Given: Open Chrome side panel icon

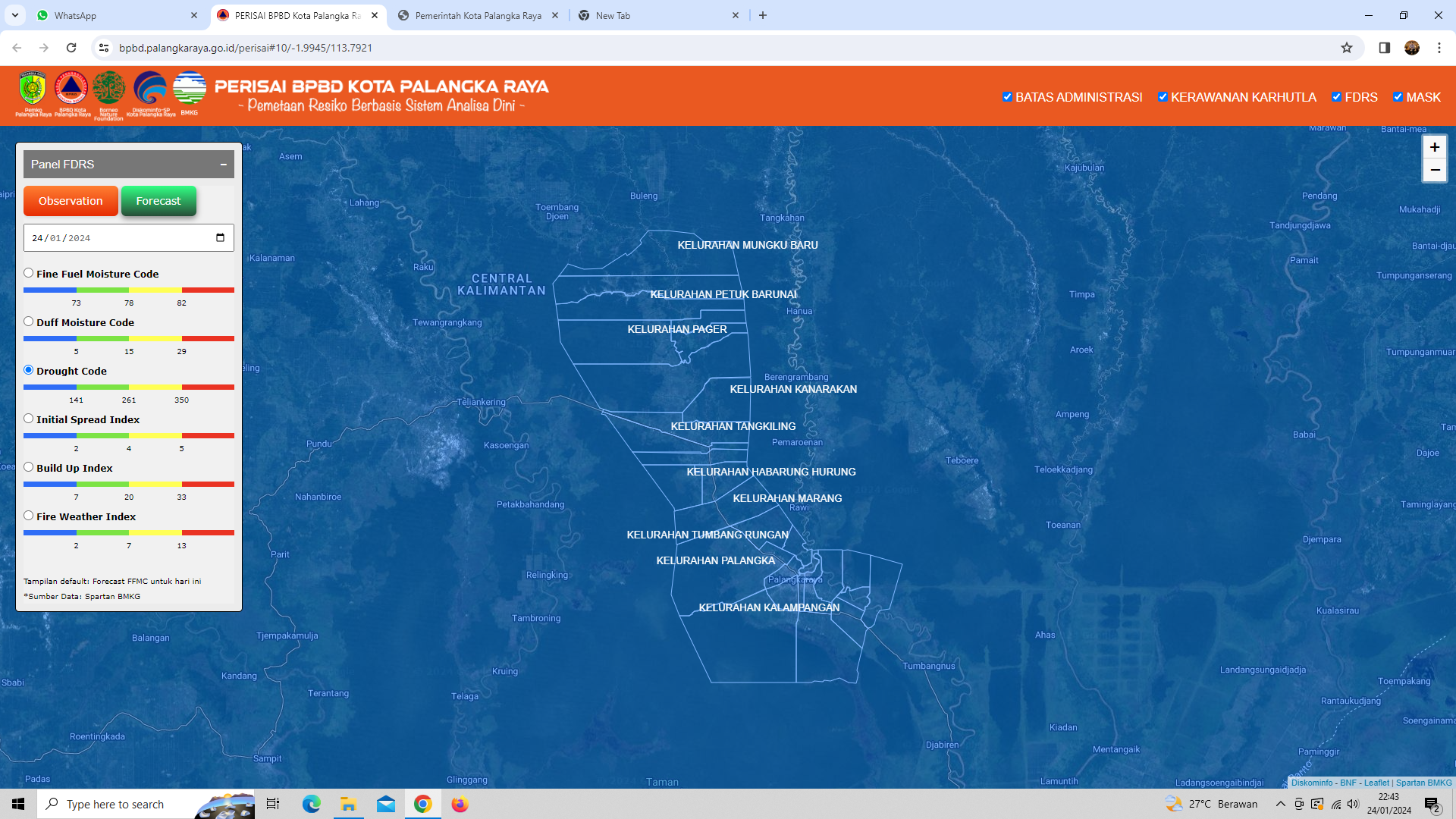Looking at the screenshot, I should click(x=1384, y=48).
